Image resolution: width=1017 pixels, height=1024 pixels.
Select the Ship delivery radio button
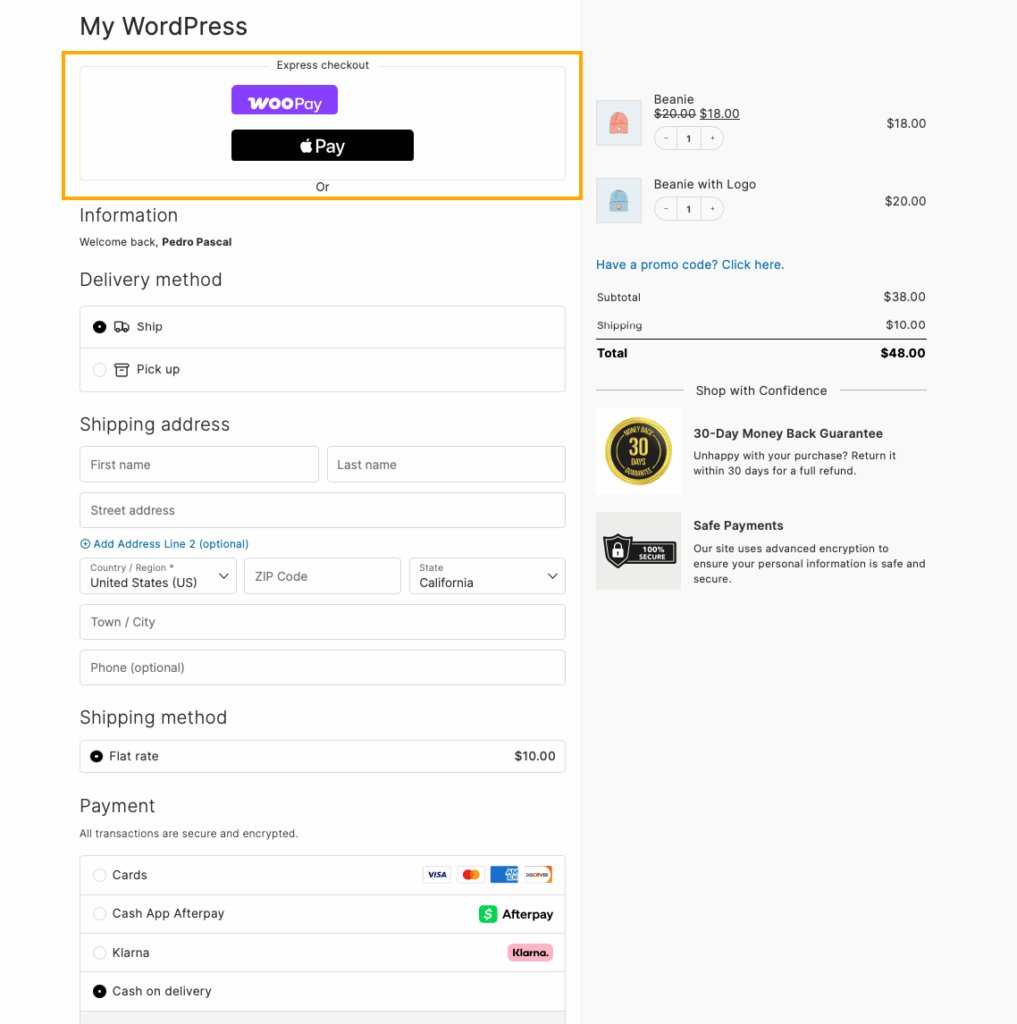point(99,327)
